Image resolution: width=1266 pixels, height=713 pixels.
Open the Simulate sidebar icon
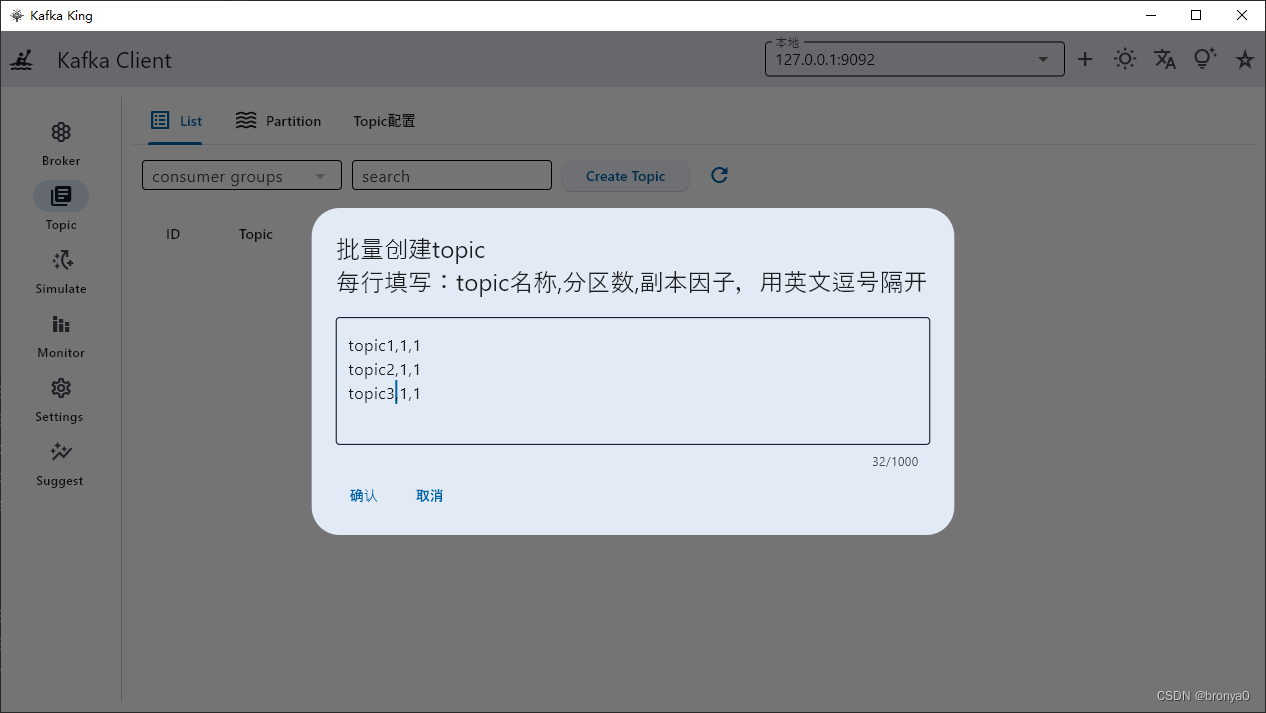coord(61,260)
